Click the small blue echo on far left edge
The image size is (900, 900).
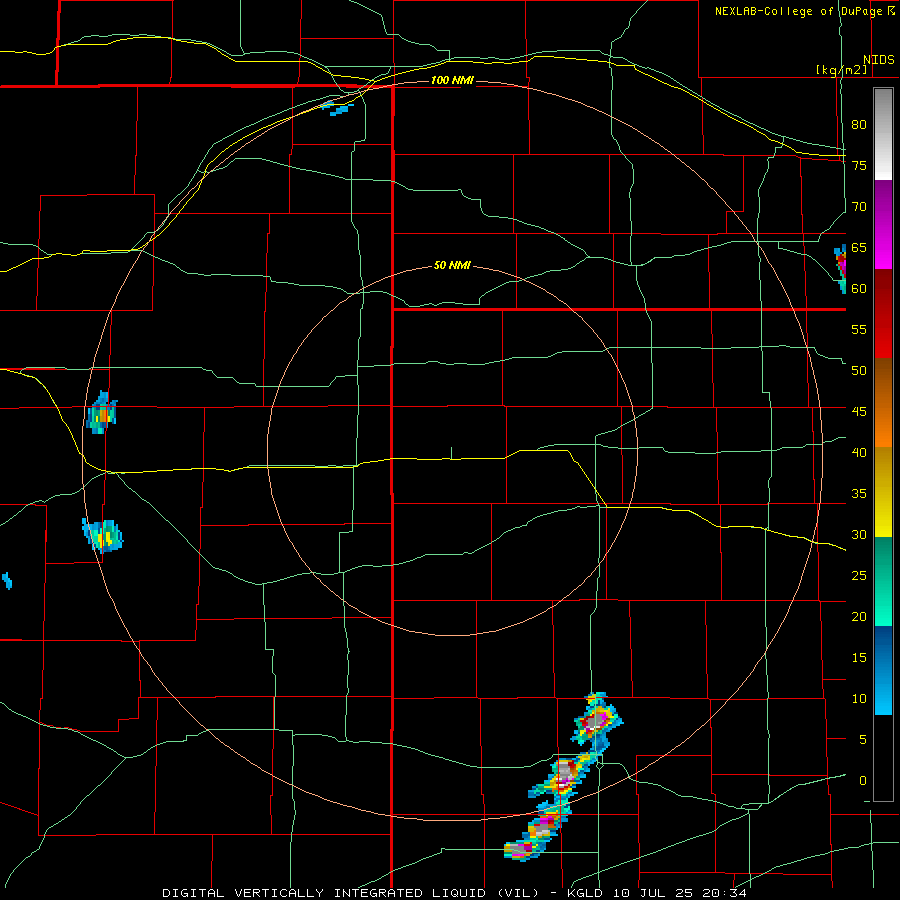coord(7,580)
